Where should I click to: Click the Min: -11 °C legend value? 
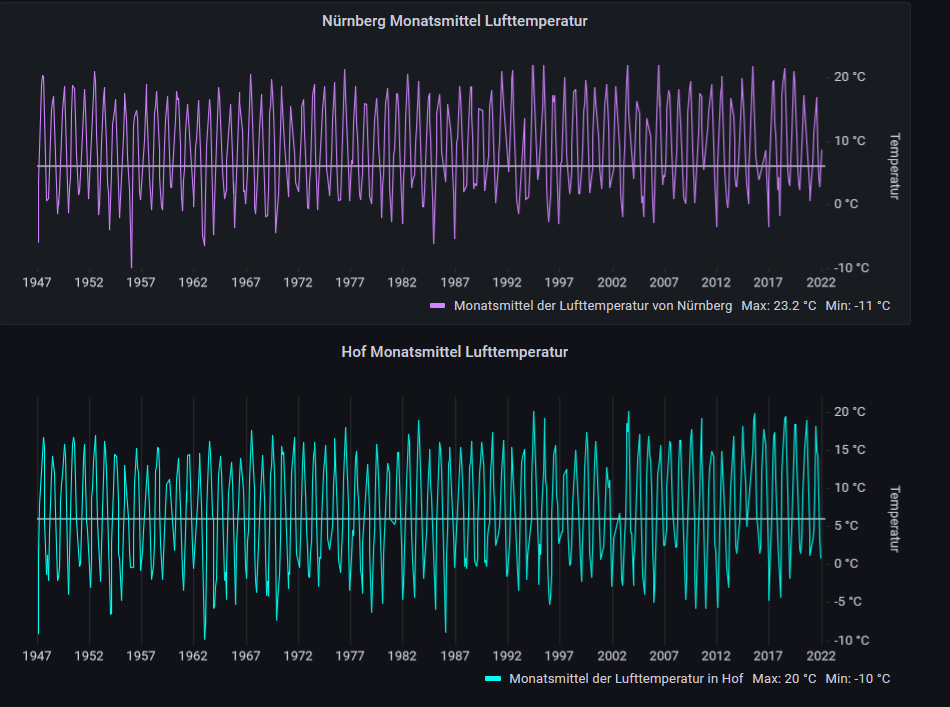click(x=857, y=305)
